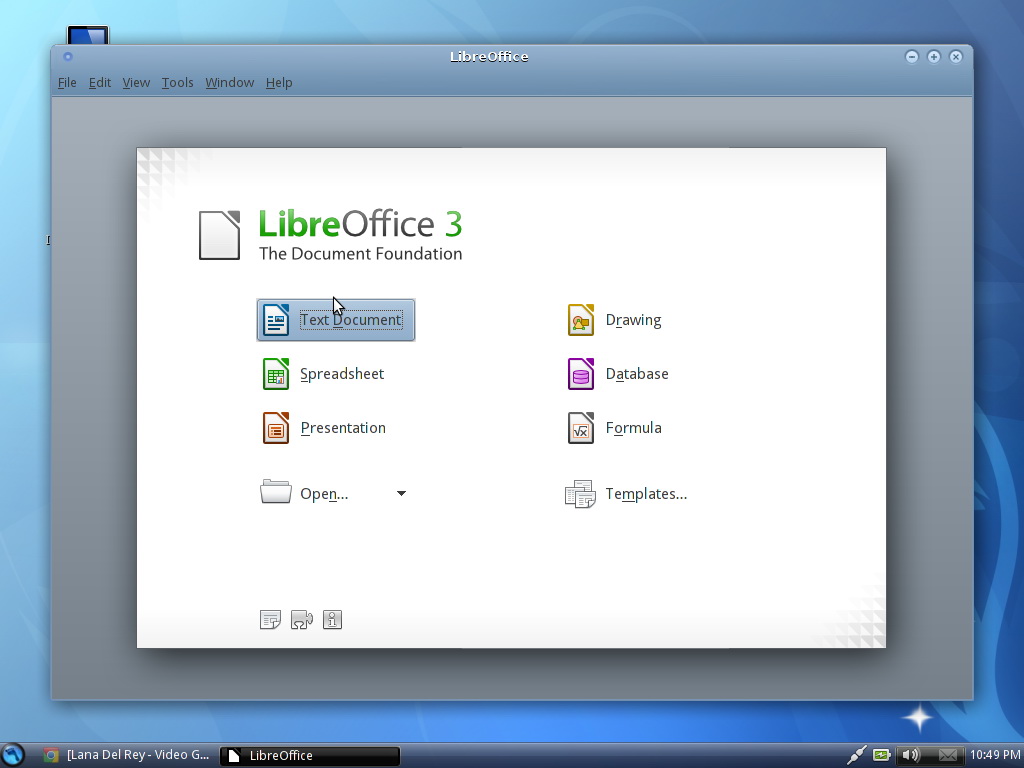Click the Spreadsheet icon
1024x768 pixels.
276,374
